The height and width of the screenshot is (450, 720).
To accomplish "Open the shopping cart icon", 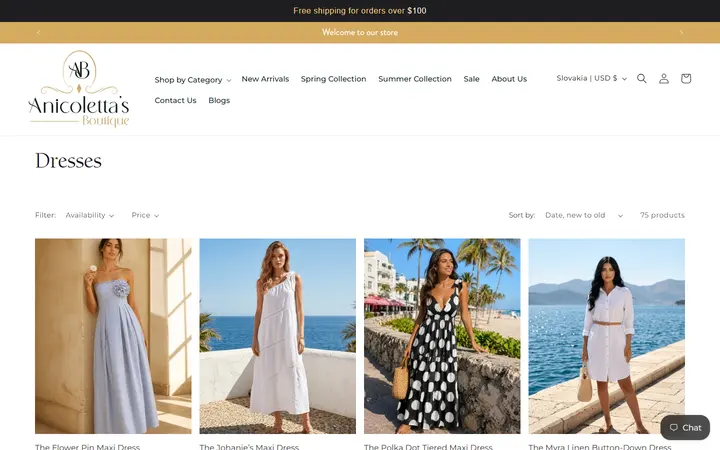I will 686,79.
